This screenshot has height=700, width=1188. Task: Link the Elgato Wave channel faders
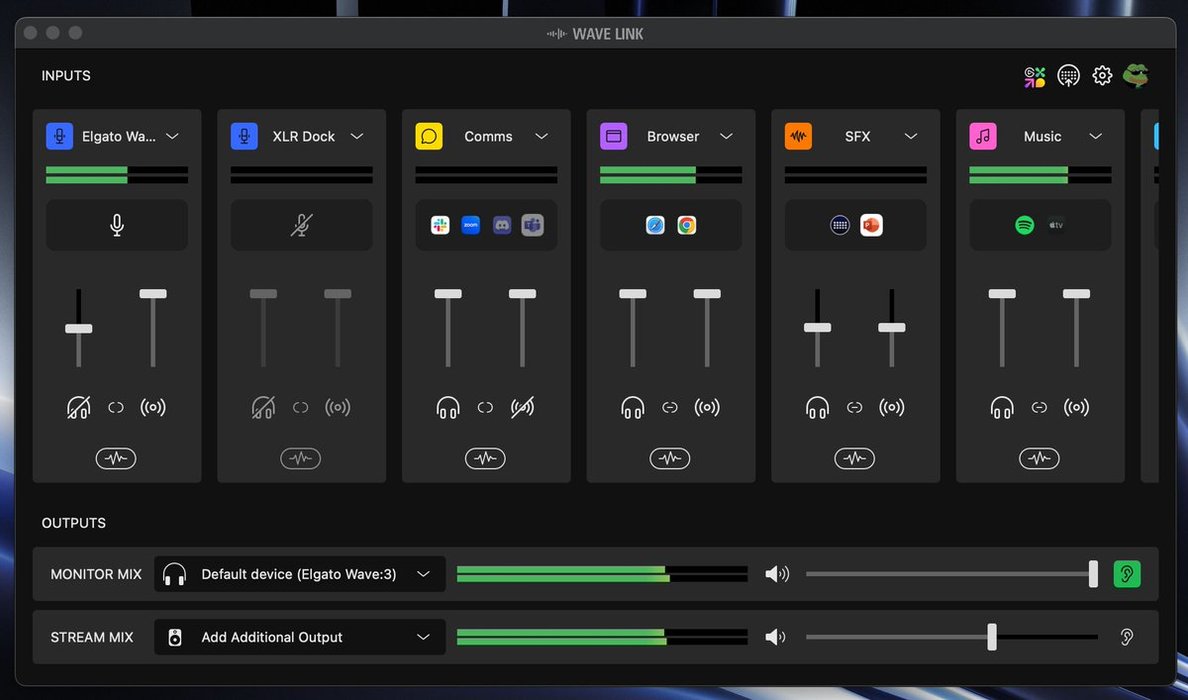[116, 407]
